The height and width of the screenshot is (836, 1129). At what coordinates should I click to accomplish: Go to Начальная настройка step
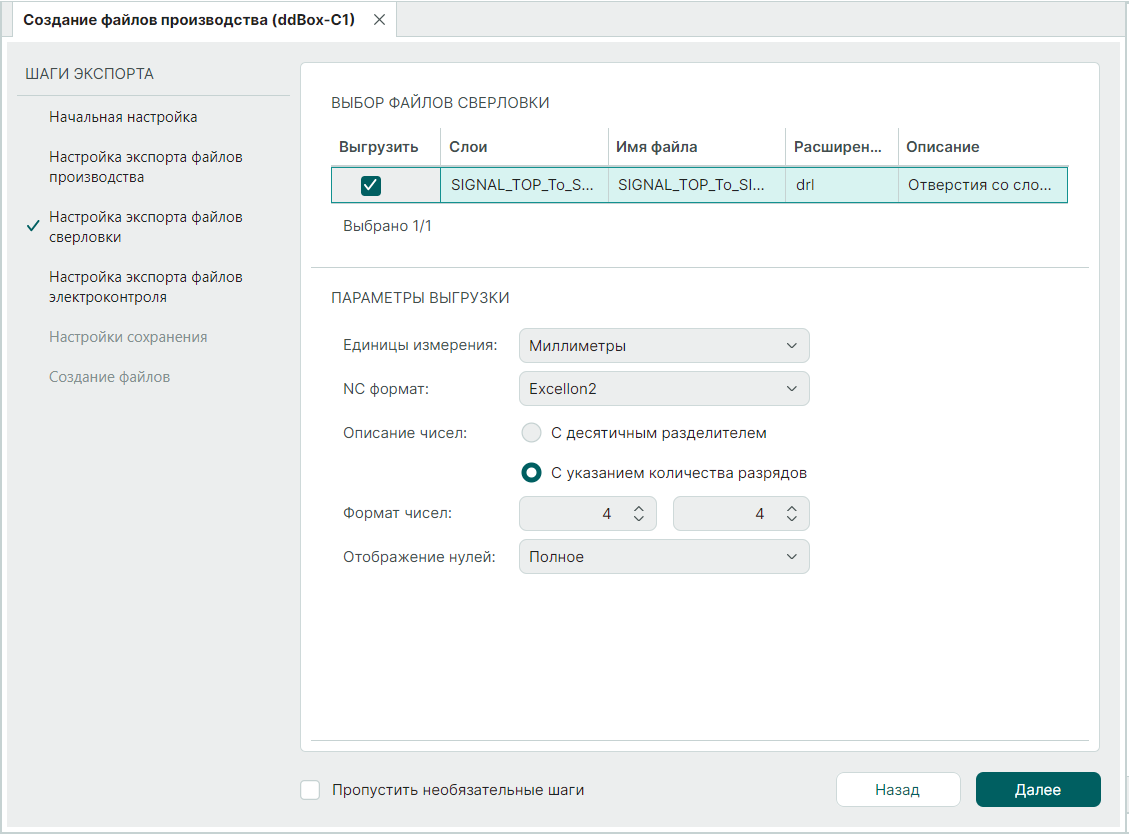point(123,117)
